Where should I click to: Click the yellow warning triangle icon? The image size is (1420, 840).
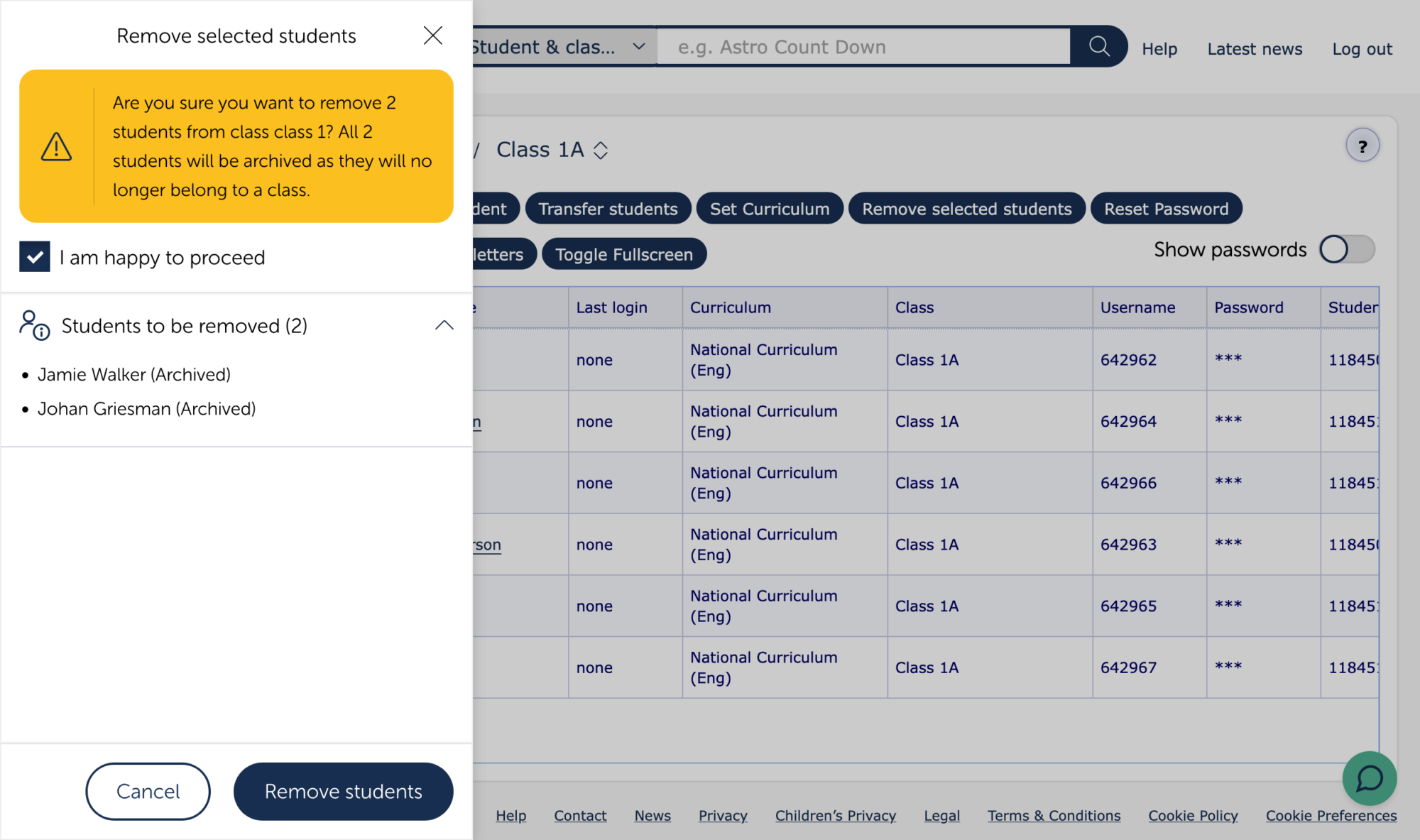click(x=56, y=147)
